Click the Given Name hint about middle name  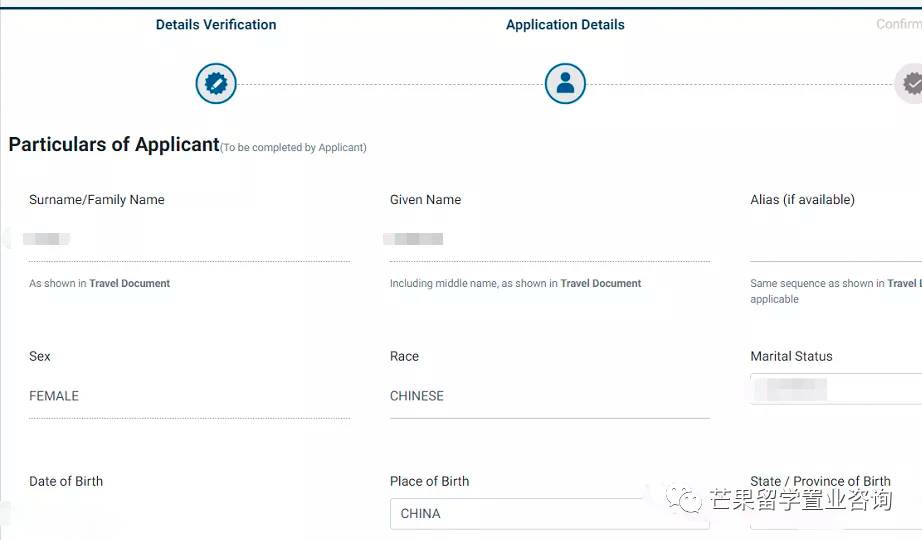point(515,284)
